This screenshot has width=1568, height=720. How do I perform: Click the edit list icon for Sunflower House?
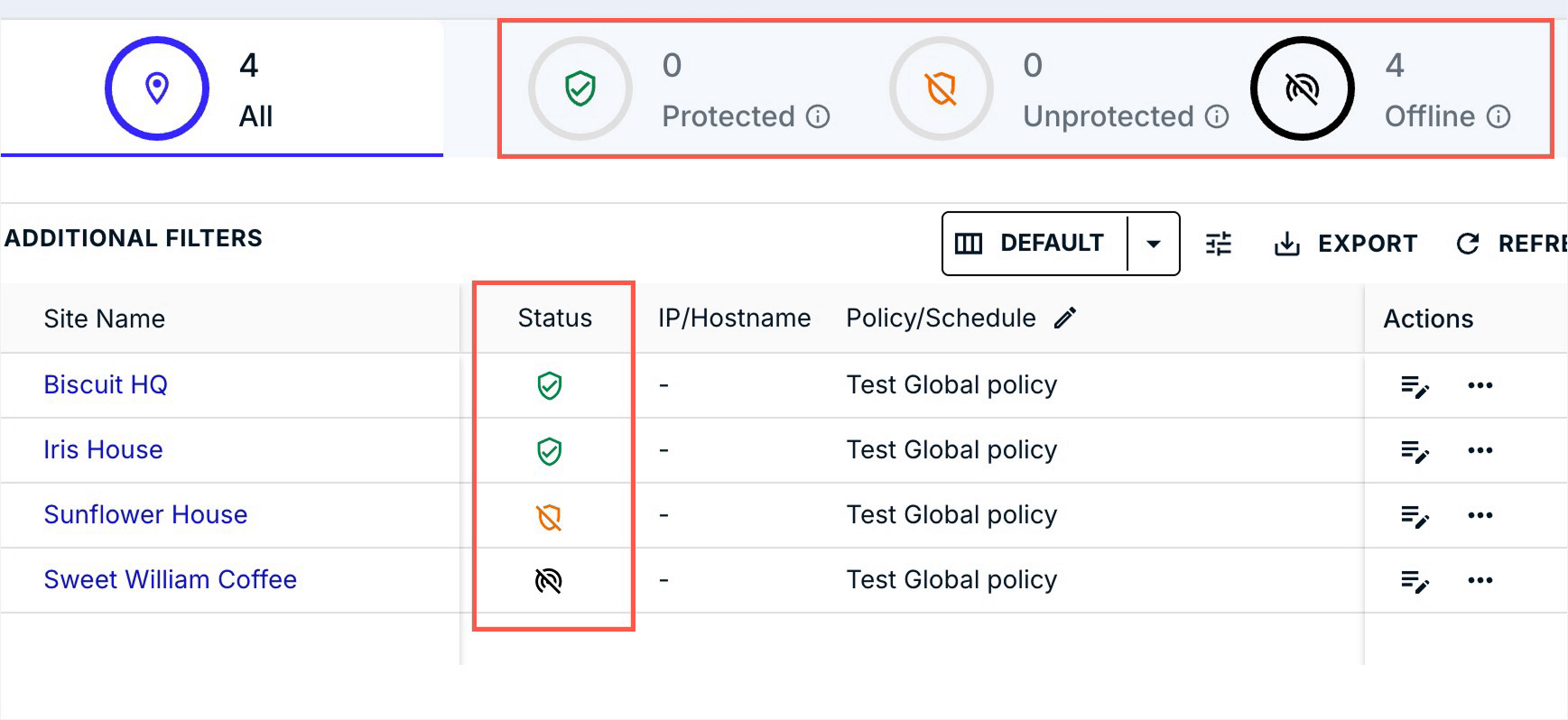(x=1414, y=515)
